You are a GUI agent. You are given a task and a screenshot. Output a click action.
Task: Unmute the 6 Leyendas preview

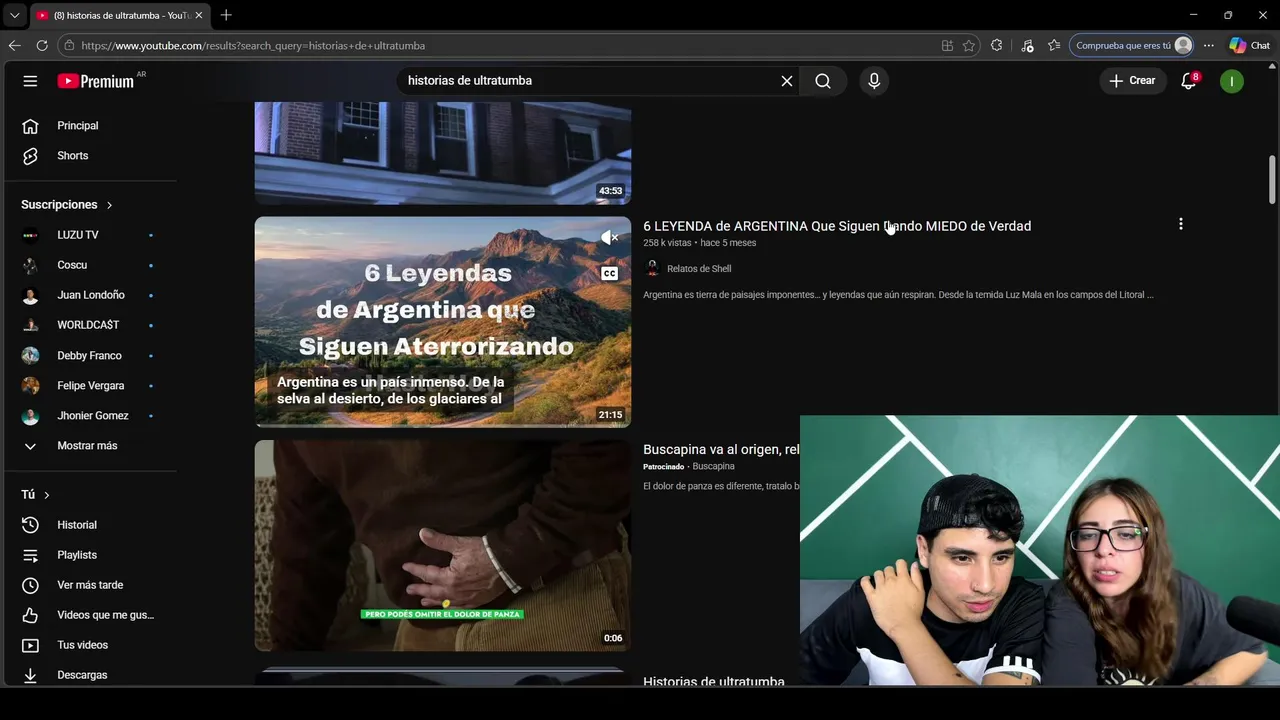click(x=609, y=237)
